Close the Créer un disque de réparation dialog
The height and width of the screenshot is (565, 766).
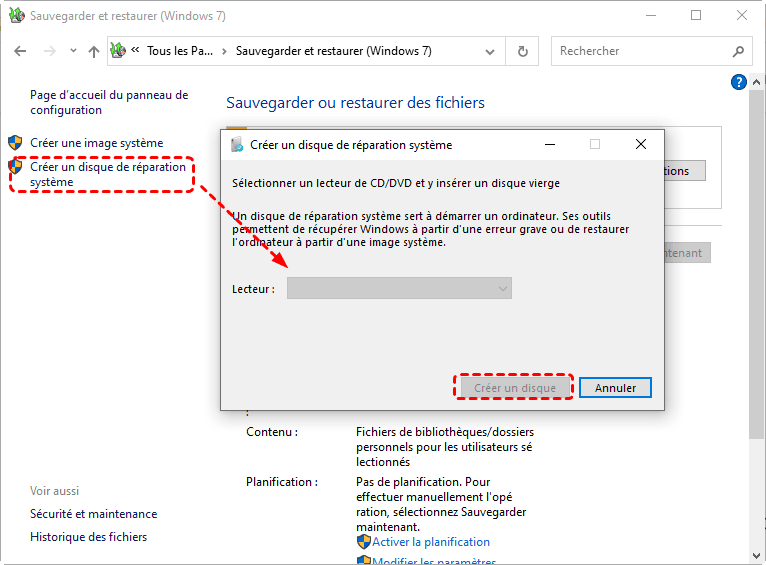(641, 145)
